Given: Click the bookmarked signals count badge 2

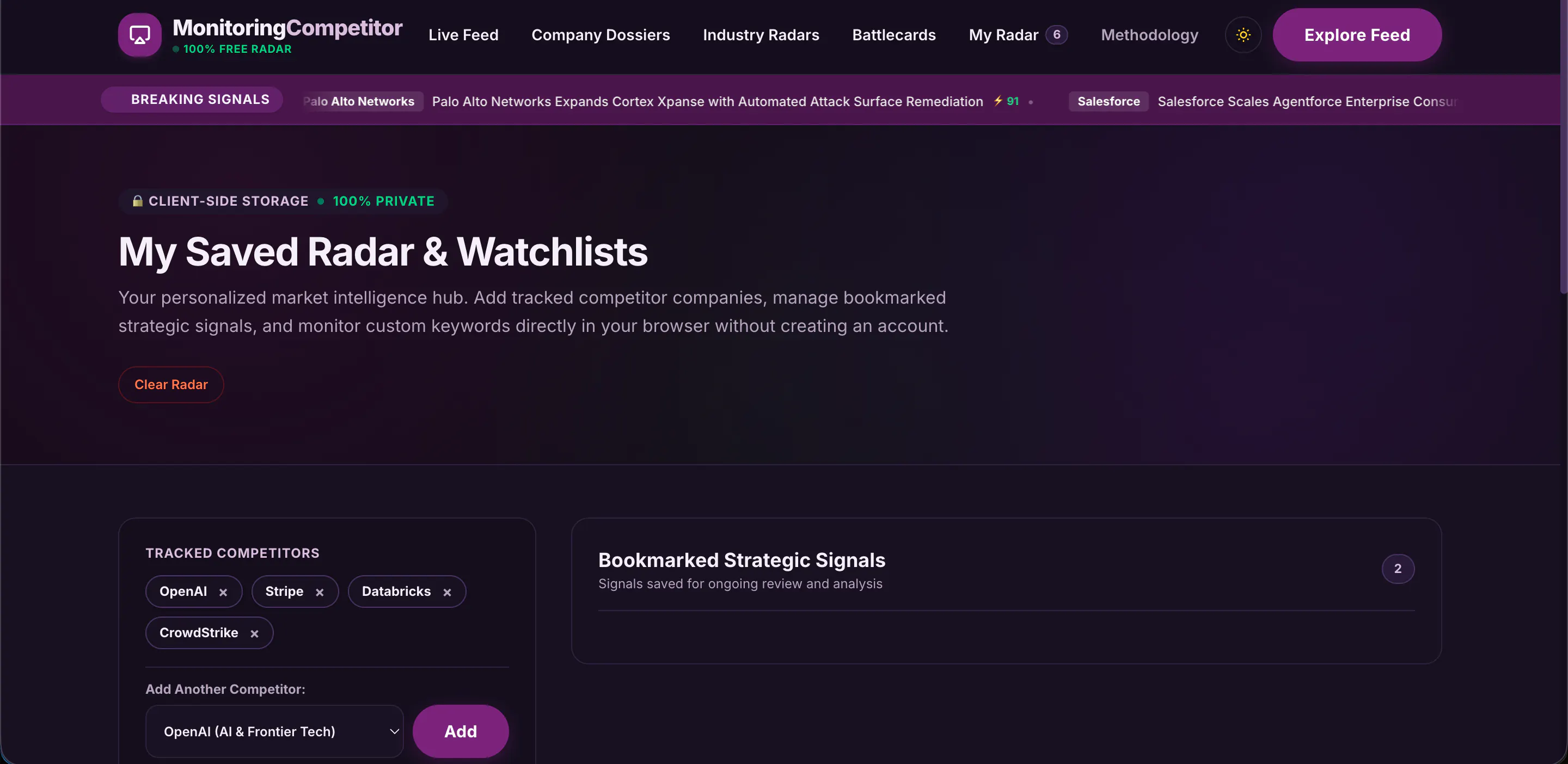Looking at the screenshot, I should click(1398, 568).
